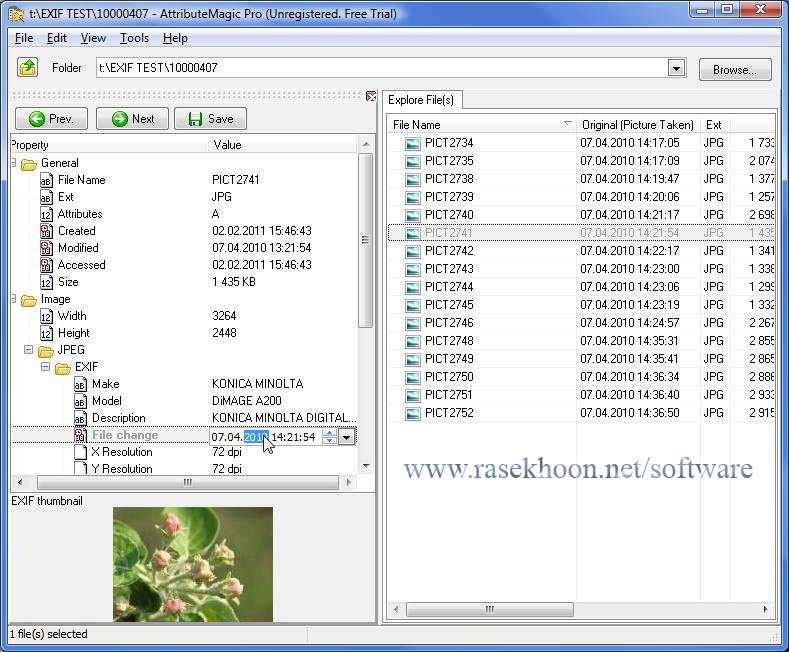The image size is (789, 652).
Task: Click image icon of PICT2742
Action: 413,252
